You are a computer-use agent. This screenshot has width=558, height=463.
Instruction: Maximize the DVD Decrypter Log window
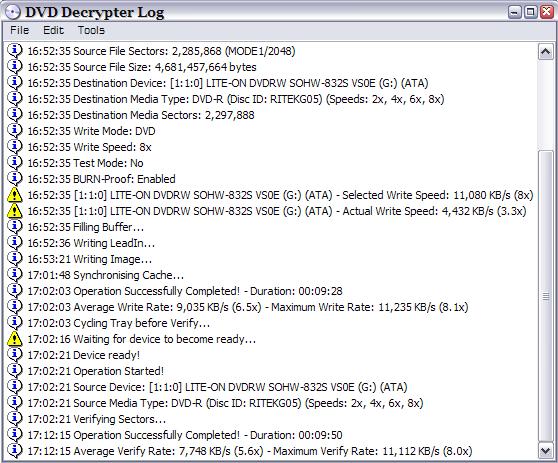click(x=530, y=12)
